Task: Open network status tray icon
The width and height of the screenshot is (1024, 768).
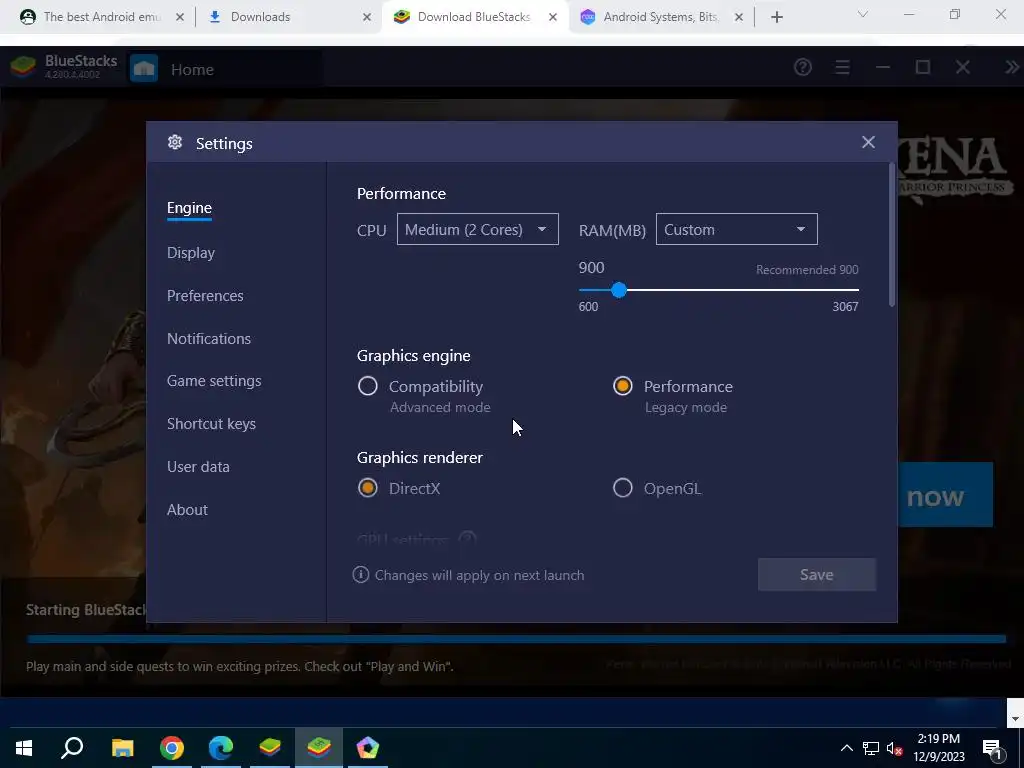Action: coord(871,748)
